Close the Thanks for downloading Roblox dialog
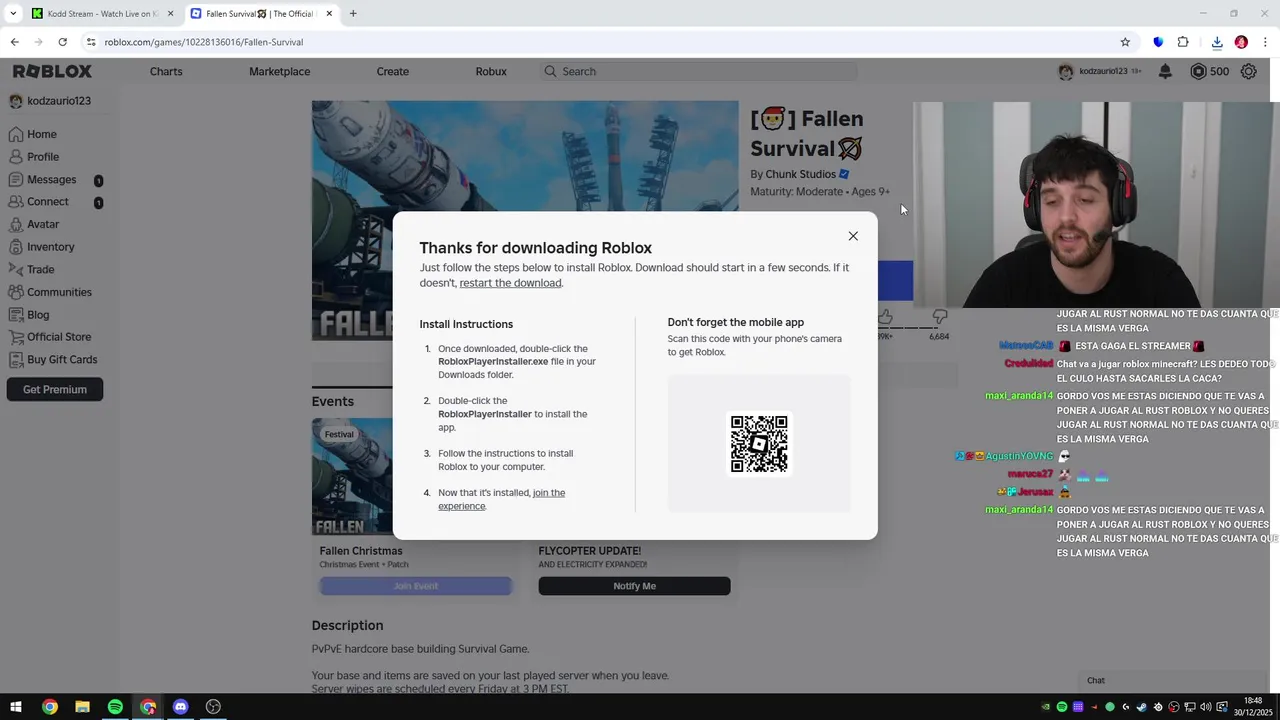 853,236
